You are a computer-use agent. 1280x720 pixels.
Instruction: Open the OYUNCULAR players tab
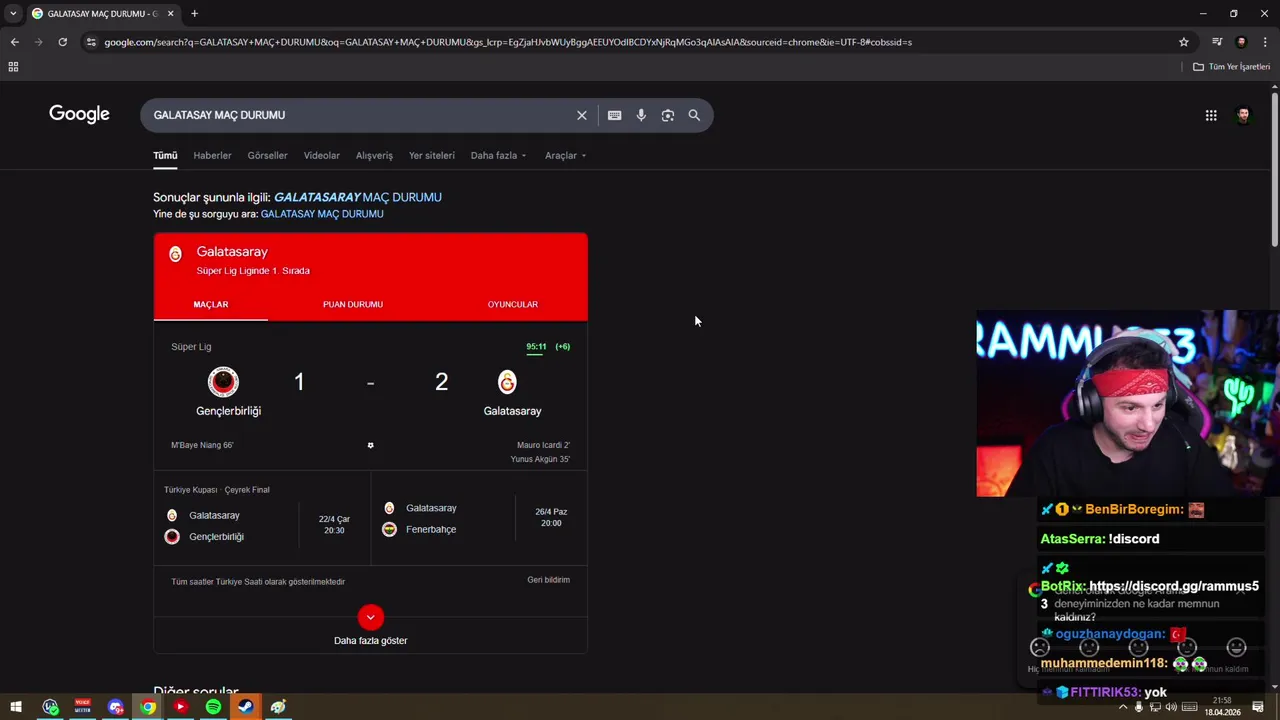tap(512, 304)
